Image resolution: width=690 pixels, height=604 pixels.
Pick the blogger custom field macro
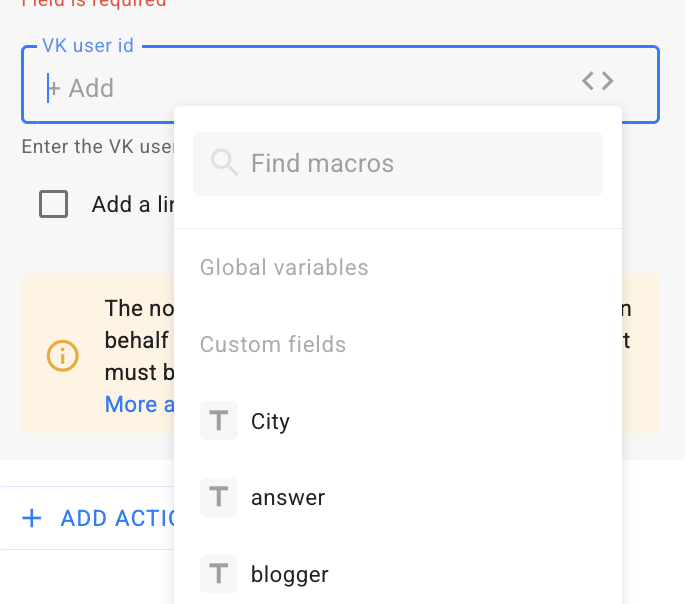coord(289,574)
